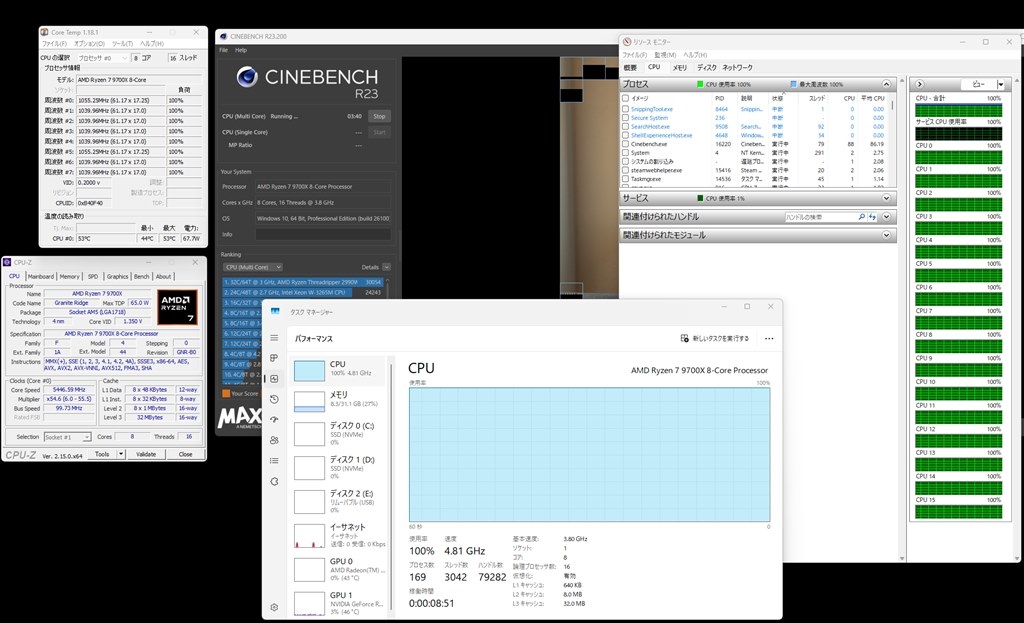Open Details list icon in Task Manager
Viewport: 1024px width, 623px height.
pyautogui.click(x=274, y=460)
